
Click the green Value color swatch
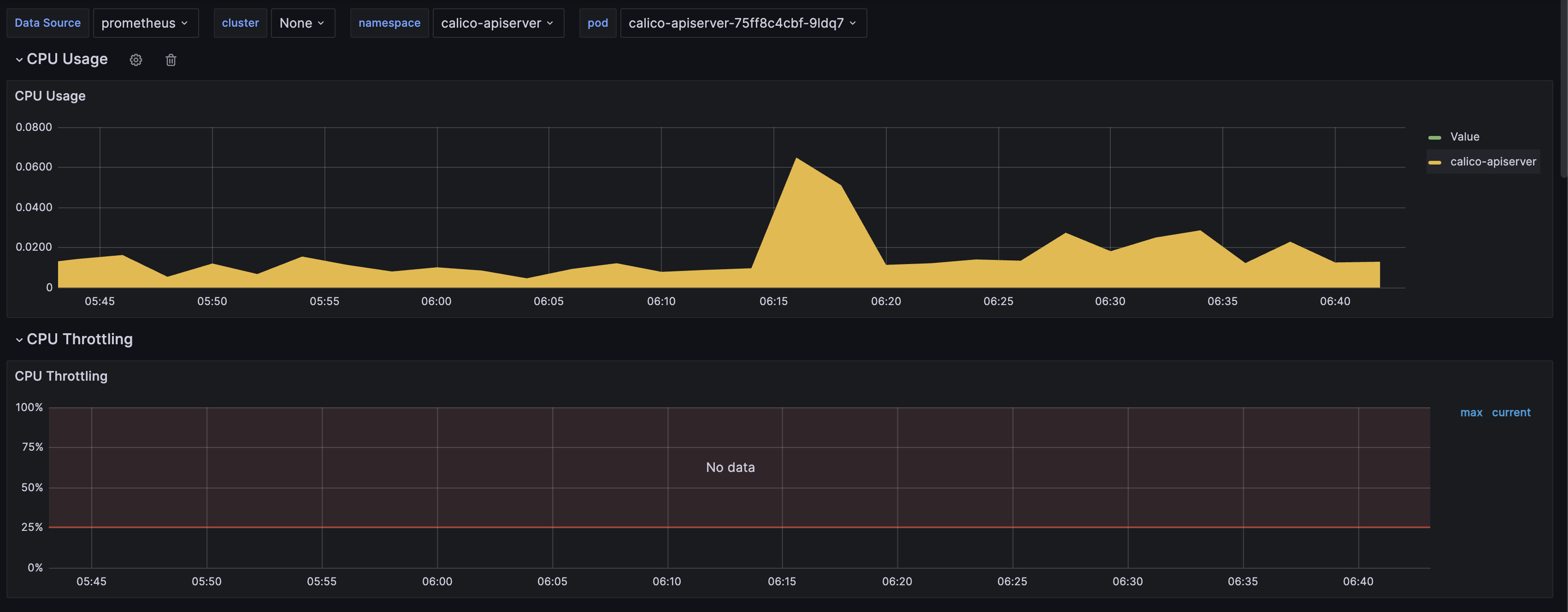pos(1435,137)
